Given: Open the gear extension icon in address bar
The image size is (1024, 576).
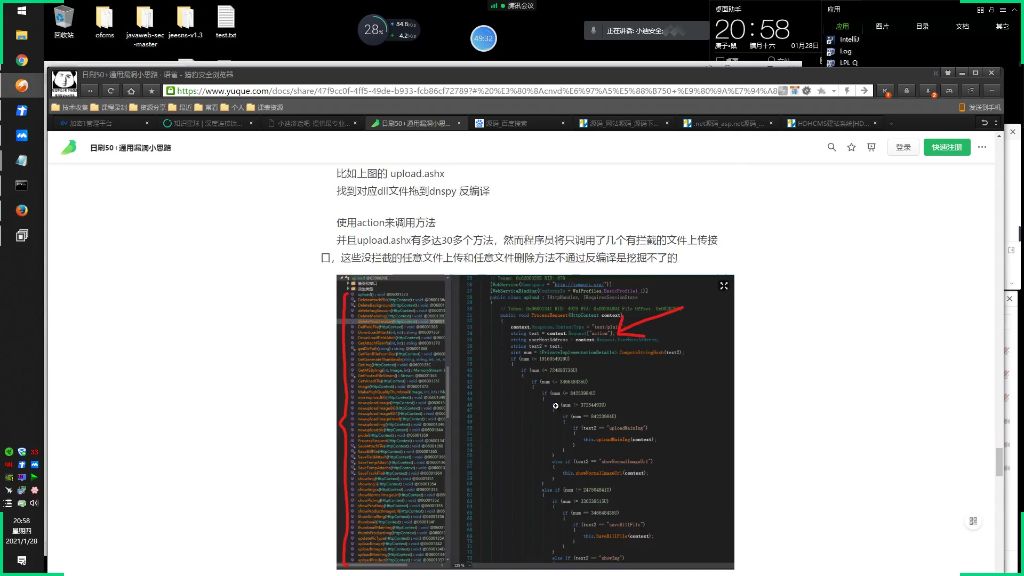Looking at the screenshot, I should coord(807,91).
